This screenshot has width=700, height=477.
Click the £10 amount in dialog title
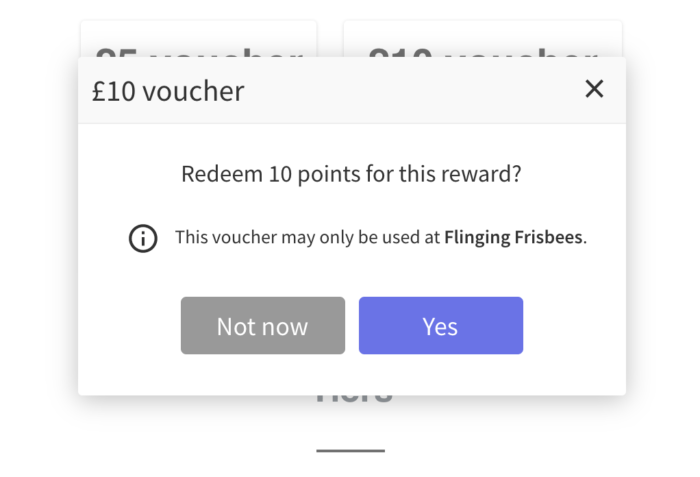point(113,91)
